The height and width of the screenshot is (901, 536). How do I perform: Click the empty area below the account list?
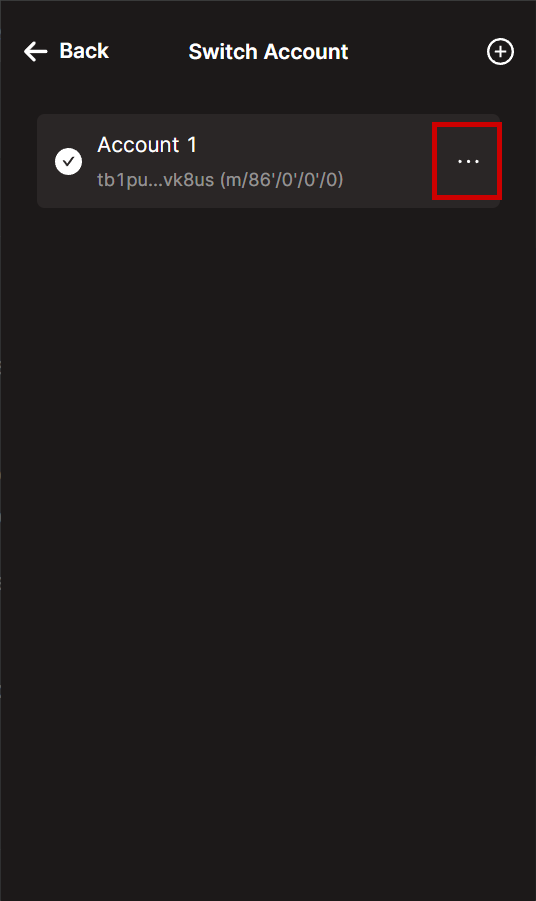point(268,552)
